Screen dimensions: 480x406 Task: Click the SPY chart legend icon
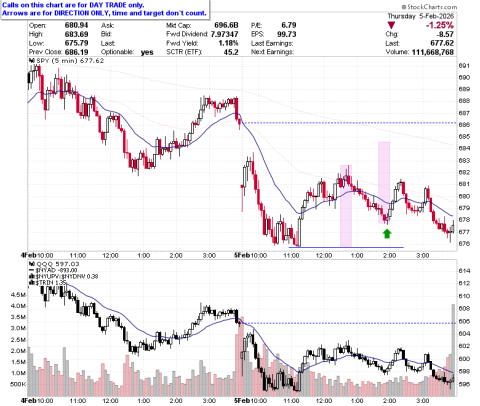pos(32,61)
